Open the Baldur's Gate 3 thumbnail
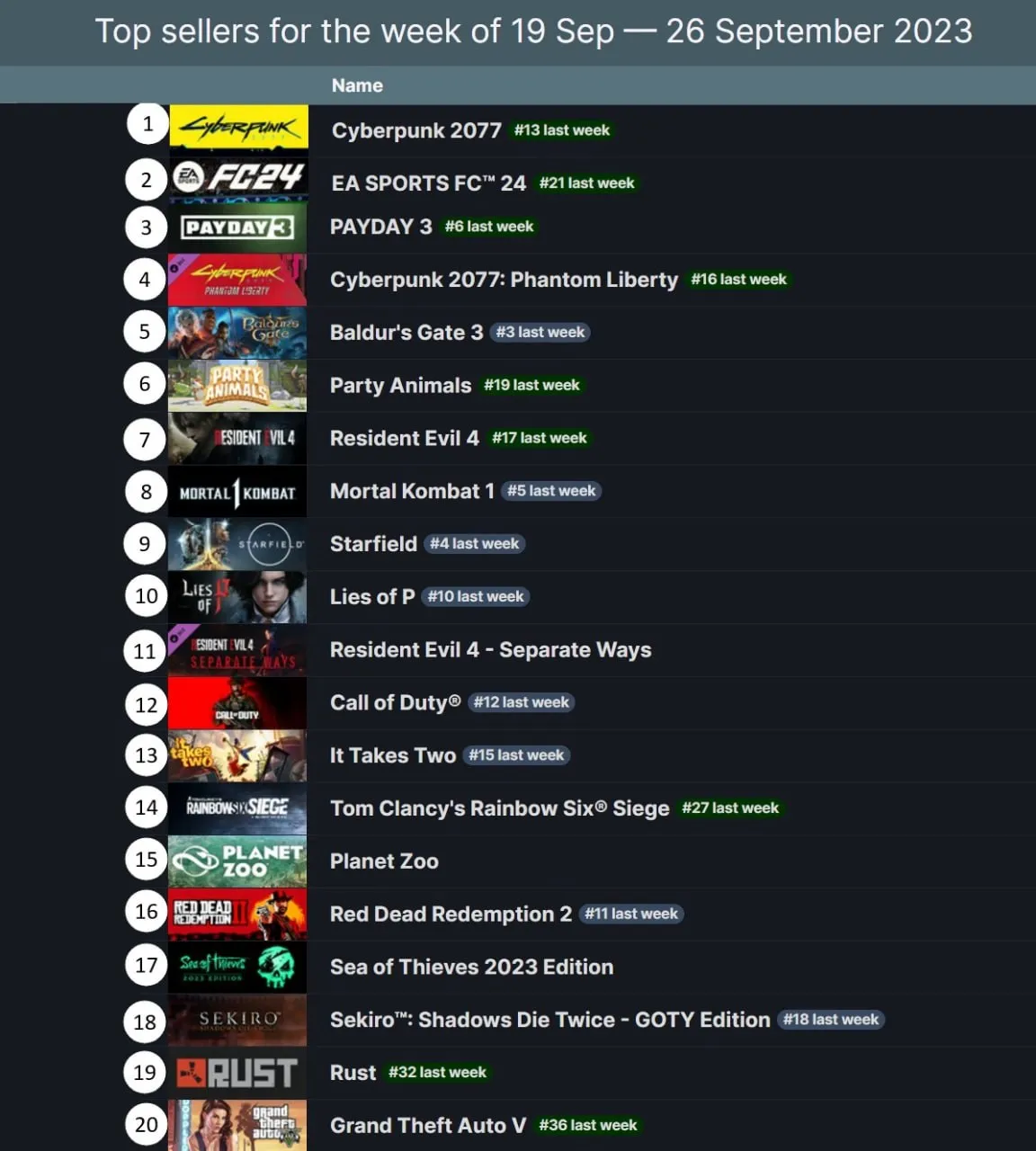The width and height of the screenshot is (1036, 1151). [237, 333]
